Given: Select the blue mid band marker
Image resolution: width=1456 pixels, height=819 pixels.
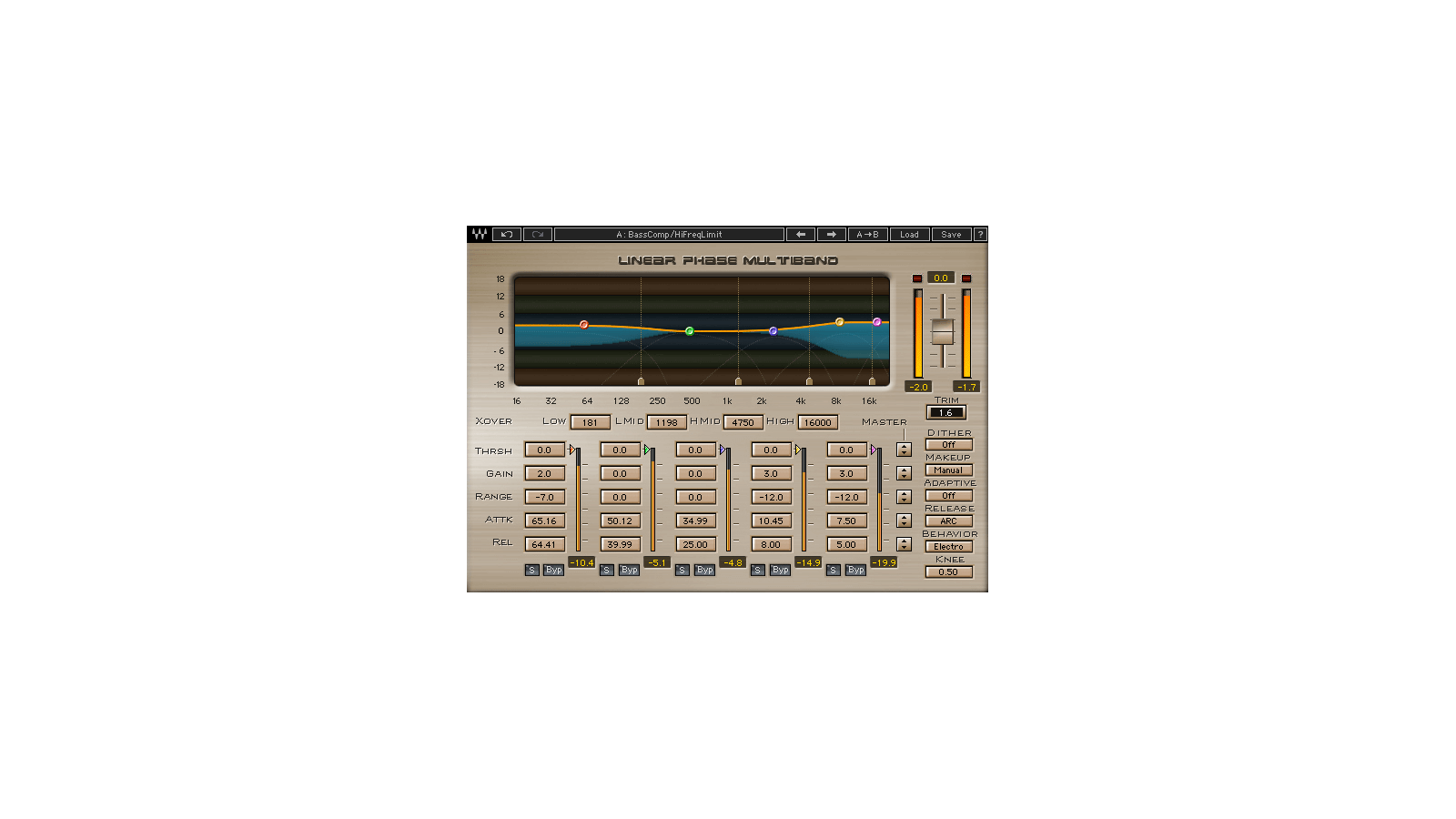Looking at the screenshot, I should 773,331.
